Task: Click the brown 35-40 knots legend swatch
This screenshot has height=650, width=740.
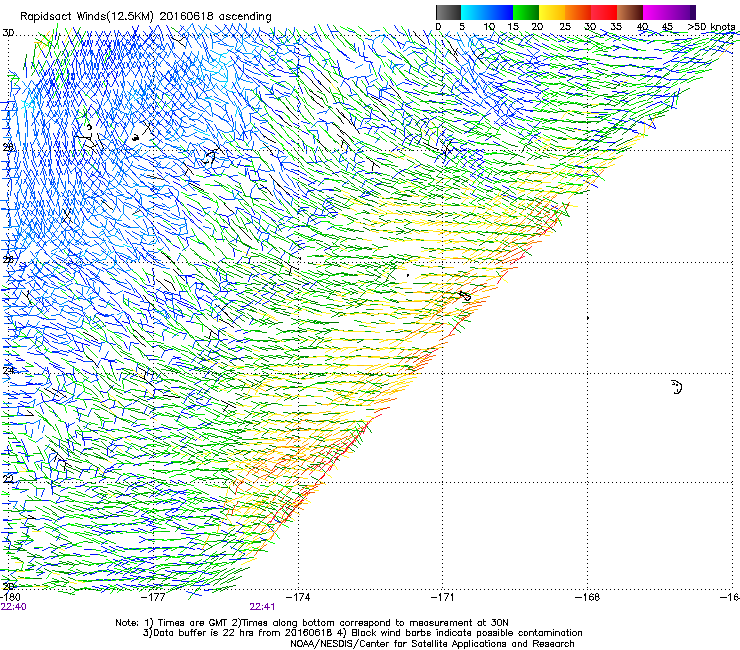Action: pos(630,12)
